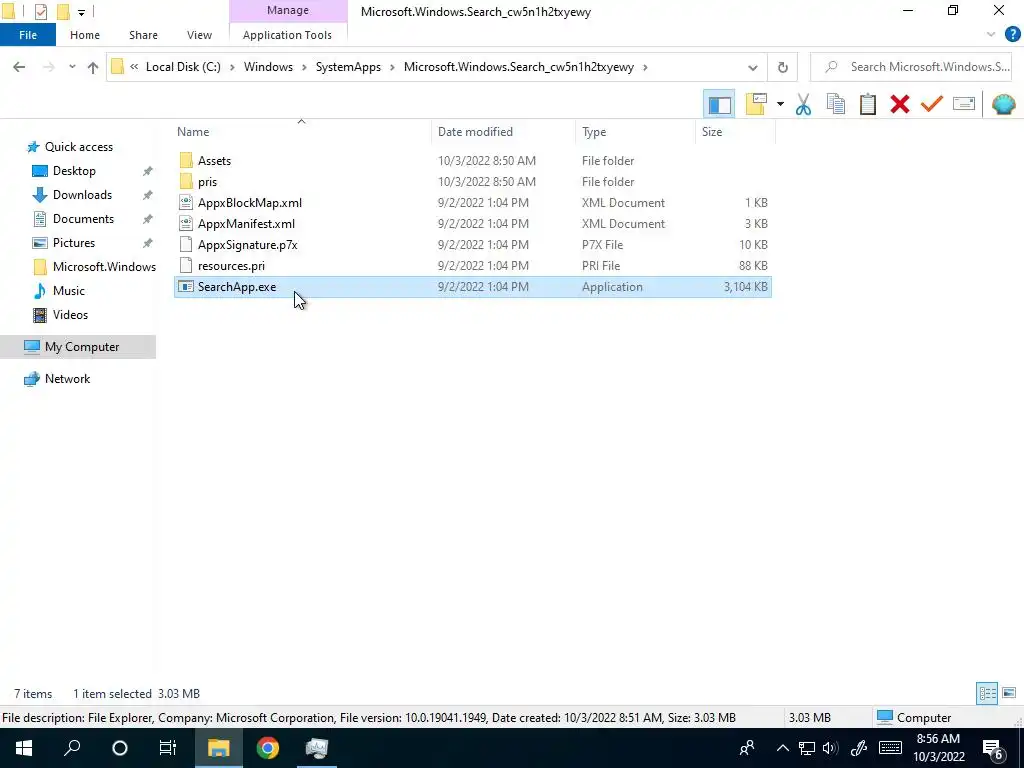Screen dimensions: 1024x768
Task: Click the SearchApp.exe application icon
Action: point(186,287)
